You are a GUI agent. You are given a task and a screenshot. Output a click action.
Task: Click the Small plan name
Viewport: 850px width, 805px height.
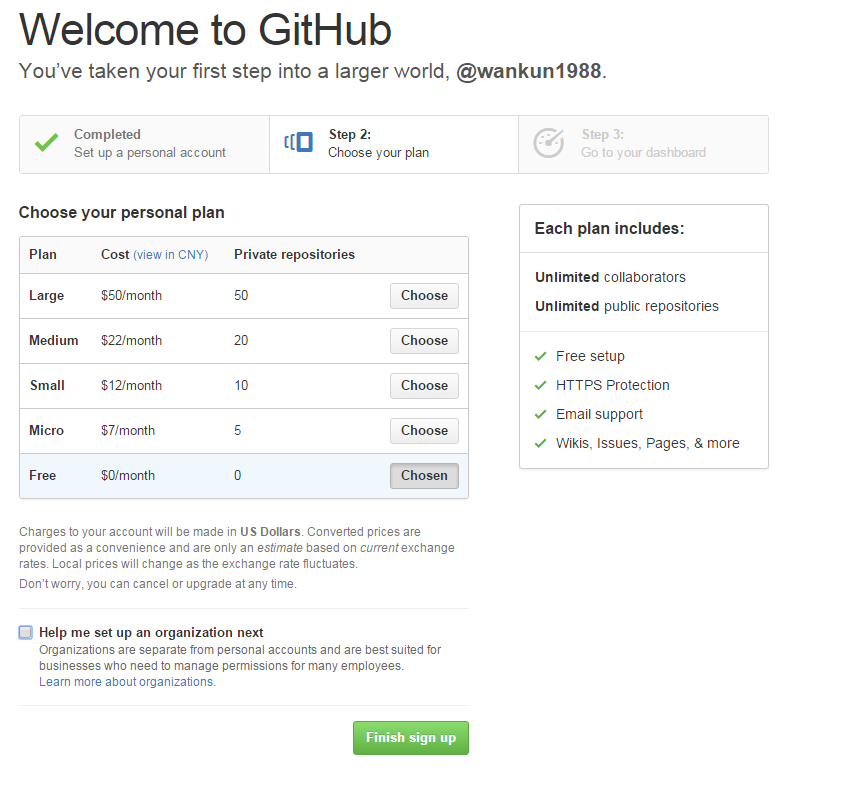click(x=47, y=385)
